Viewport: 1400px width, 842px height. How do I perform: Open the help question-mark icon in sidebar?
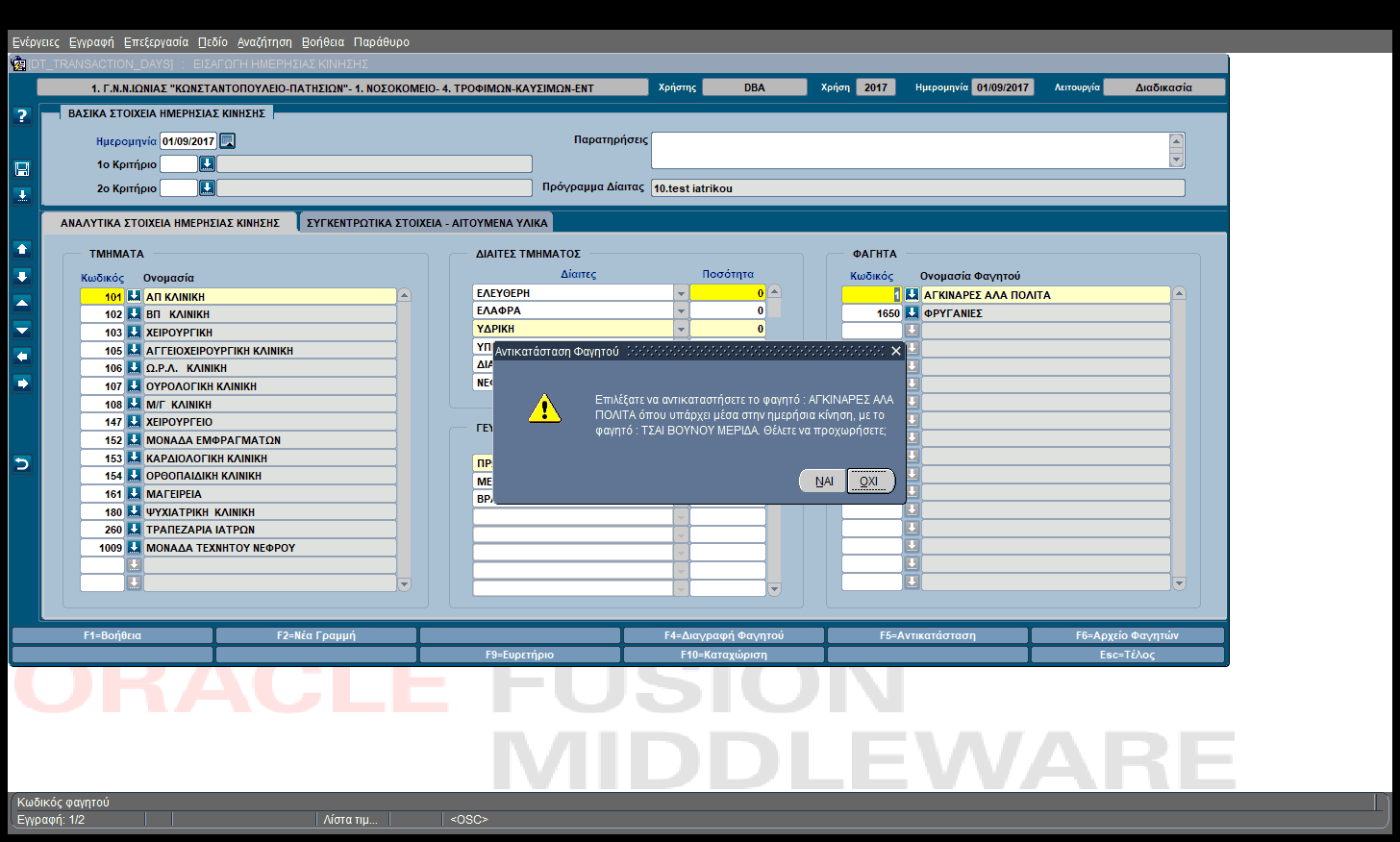tap(22, 115)
